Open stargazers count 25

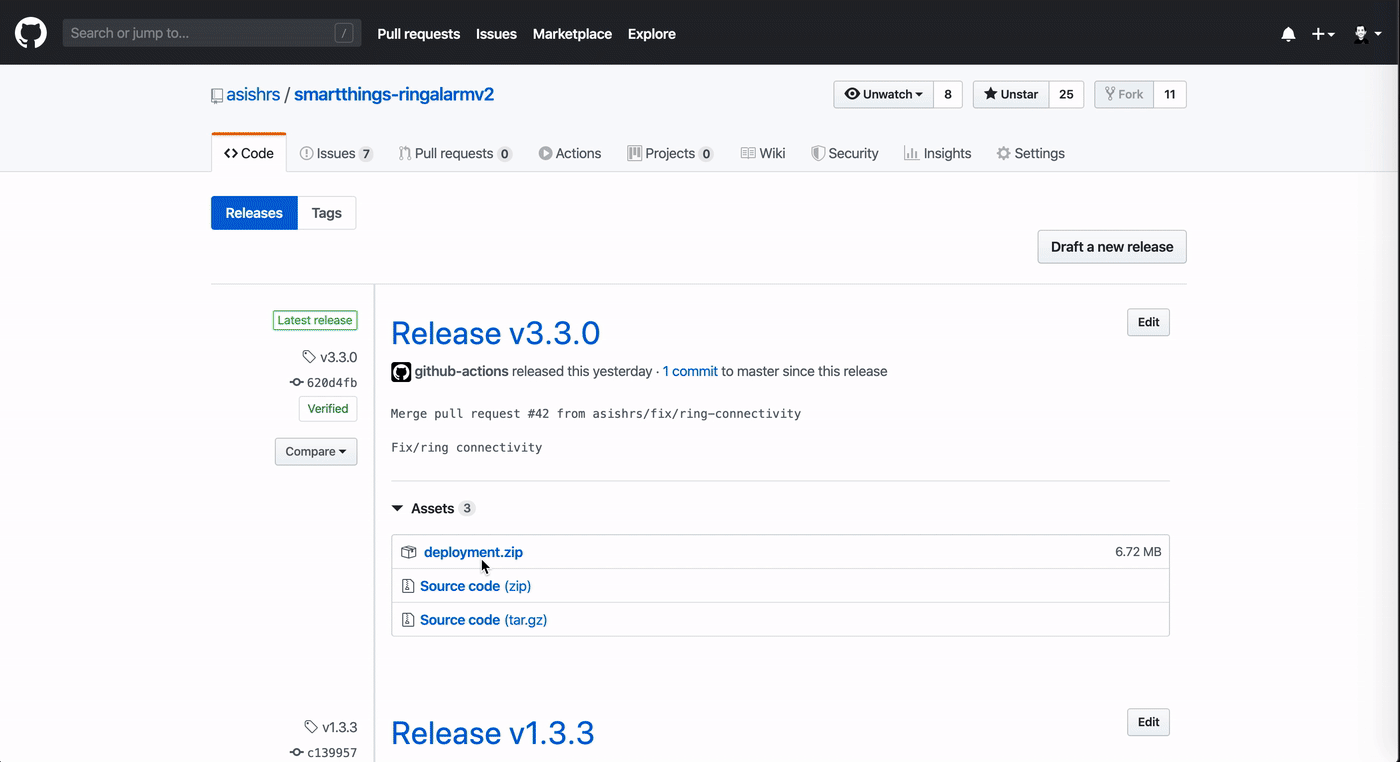(x=1066, y=94)
